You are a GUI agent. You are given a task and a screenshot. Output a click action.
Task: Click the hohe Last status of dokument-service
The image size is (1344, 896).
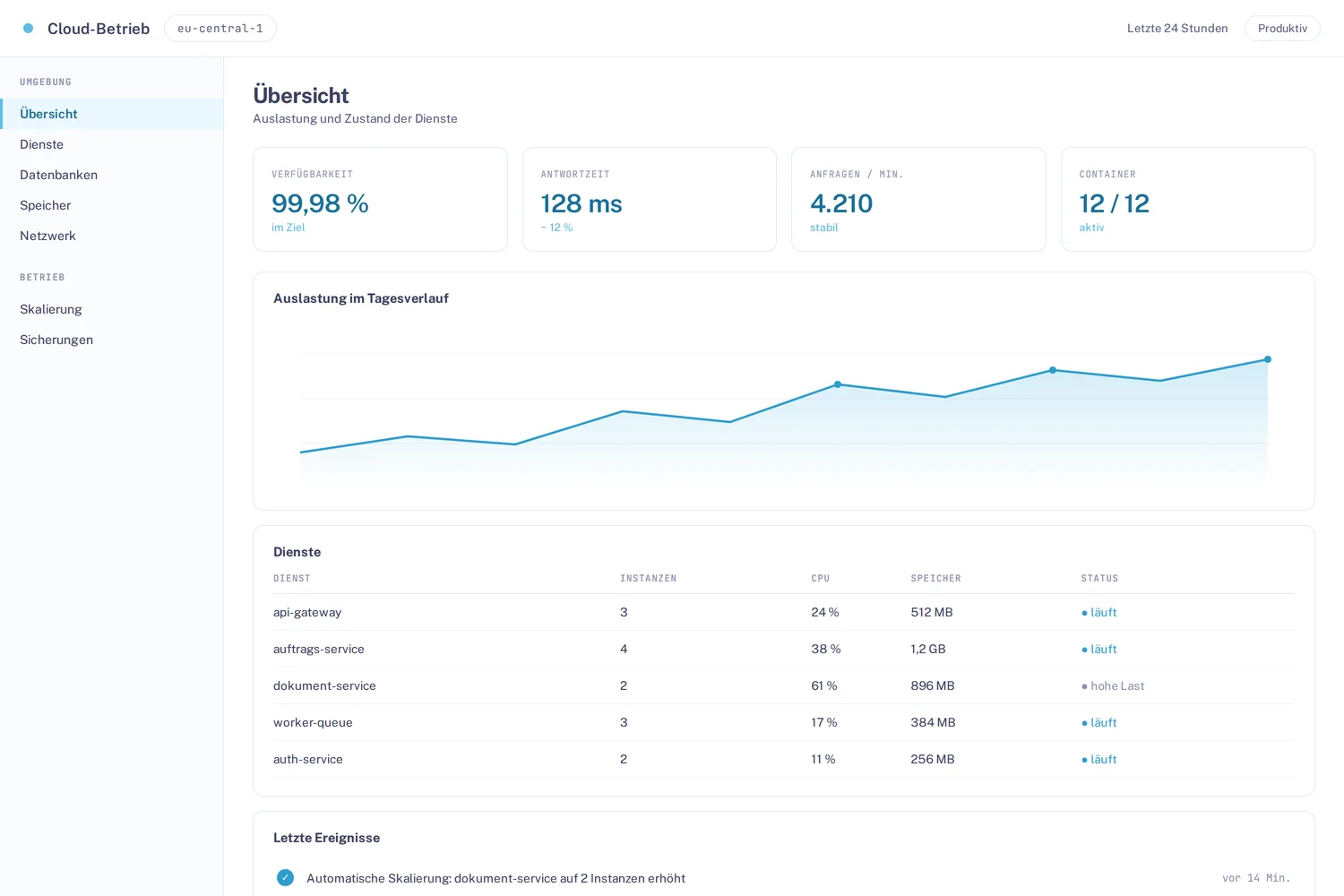tap(1113, 686)
